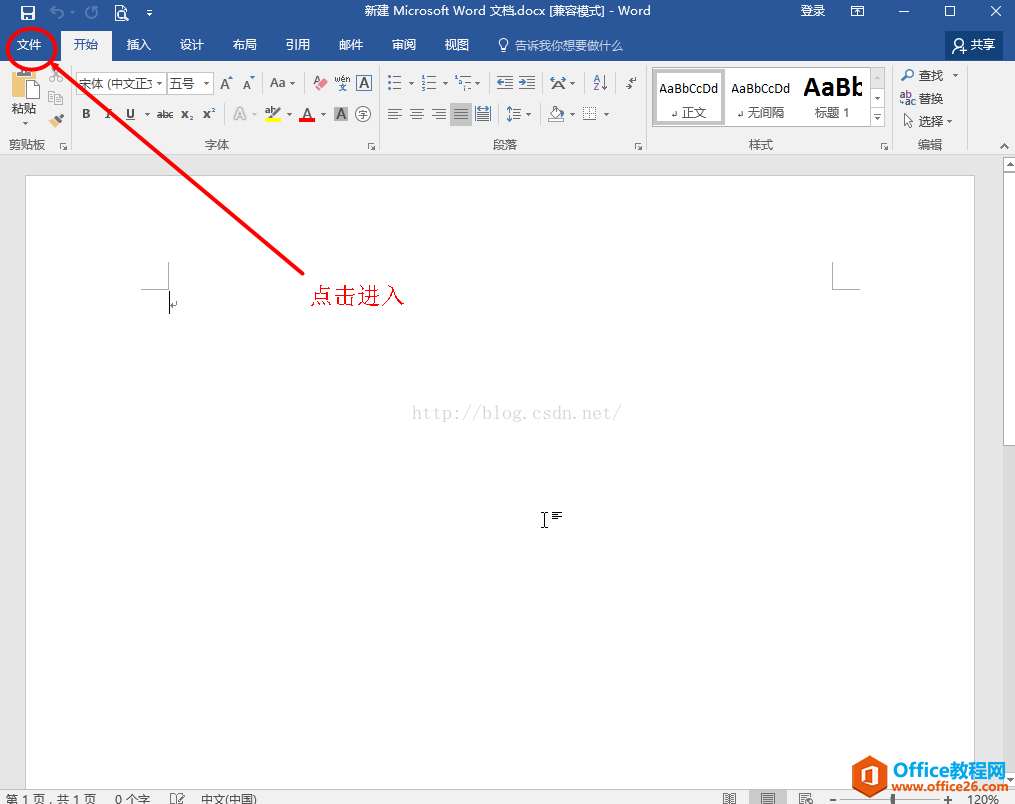The width and height of the screenshot is (1015, 804).
Task: Switch to the 插入 ribbon tab
Action: (x=139, y=45)
